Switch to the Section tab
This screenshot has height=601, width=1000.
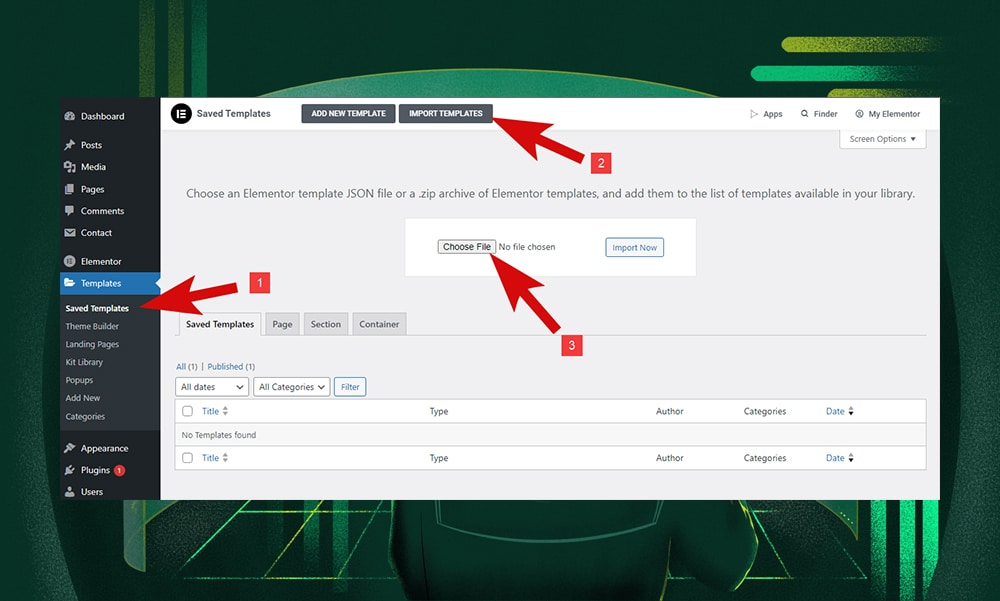[325, 324]
